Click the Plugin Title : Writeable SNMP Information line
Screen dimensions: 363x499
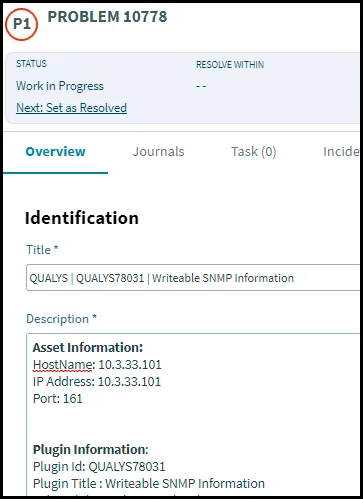149,483
